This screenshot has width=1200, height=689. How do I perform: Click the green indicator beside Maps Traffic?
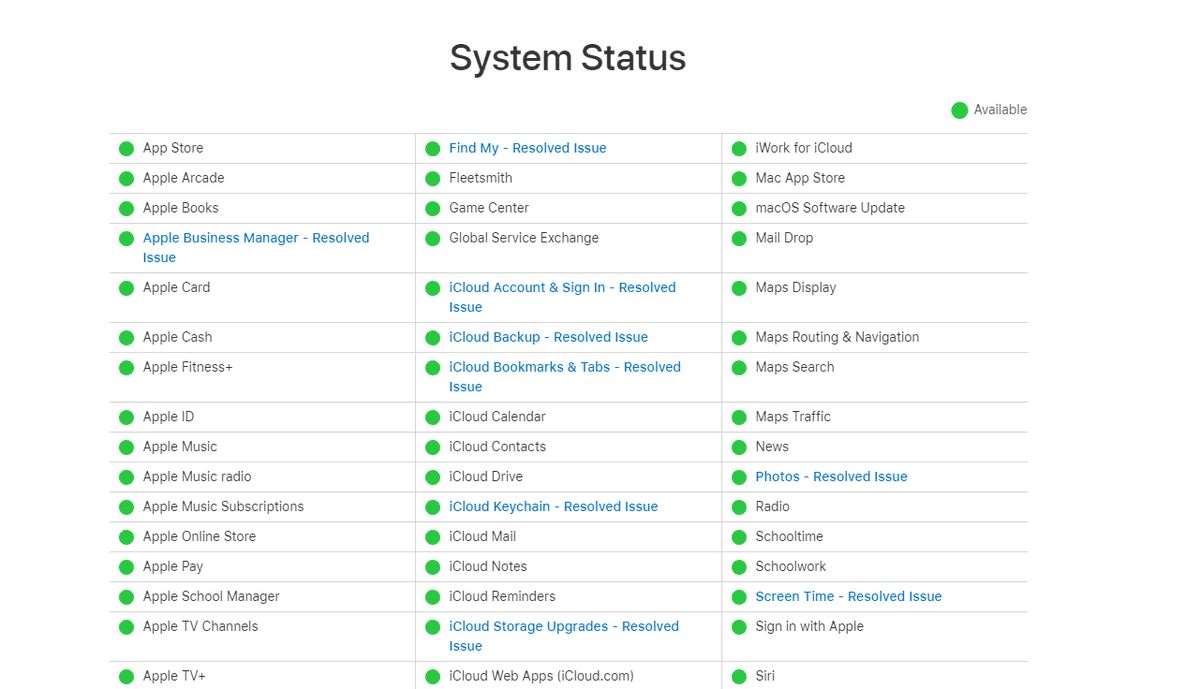click(738, 417)
